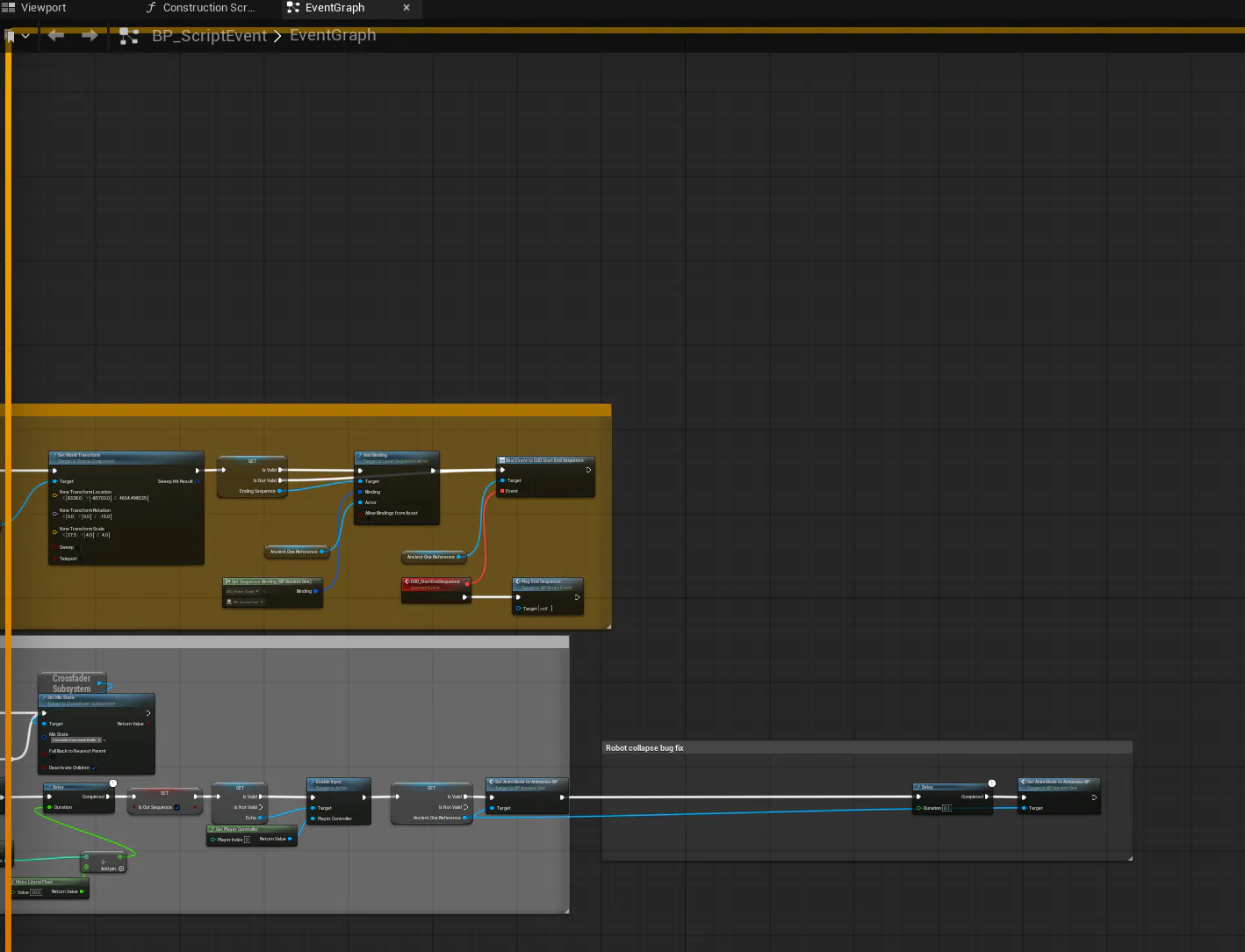Open the Mix State dropdown on Set Mix State
This screenshot has height=952, width=1245.
[x=77, y=740]
